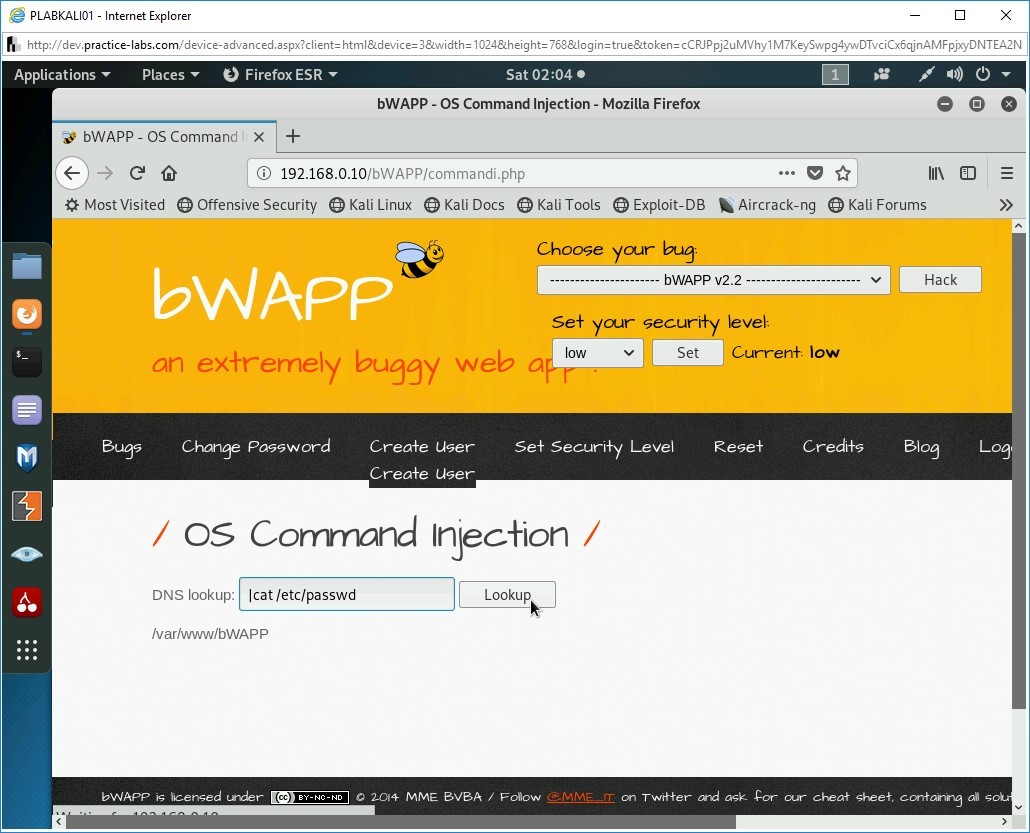Open the Applications menu
This screenshot has width=1030, height=833.
[62, 74]
